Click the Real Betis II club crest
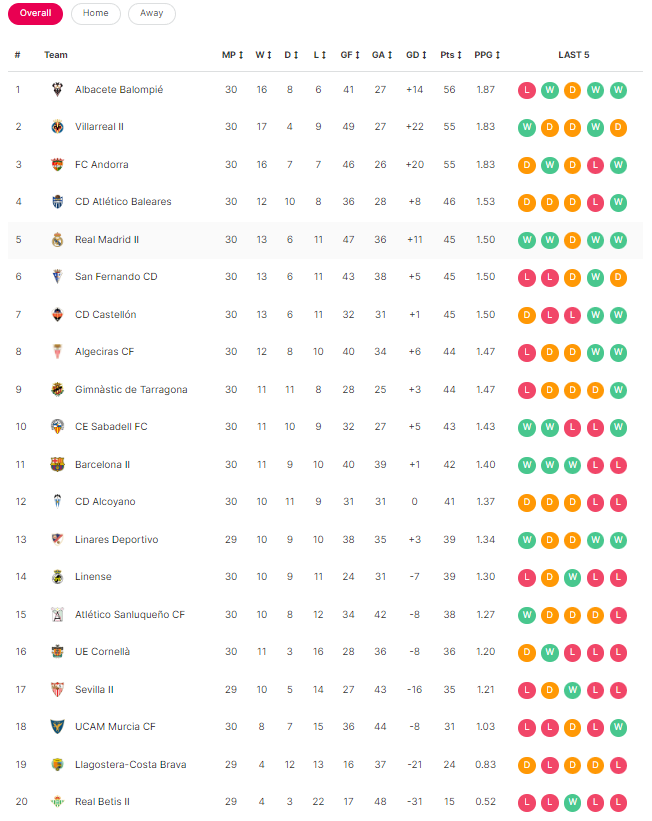652x821 pixels. [x=57, y=802]
